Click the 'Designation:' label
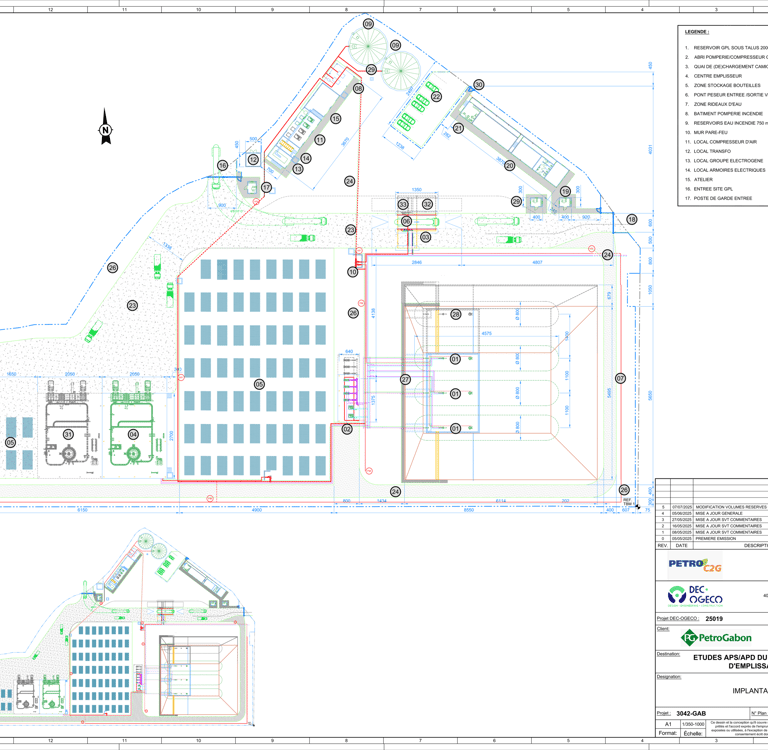Image resolution: width=768 pixels, height=750 pixels. click(x=669, y=677)
